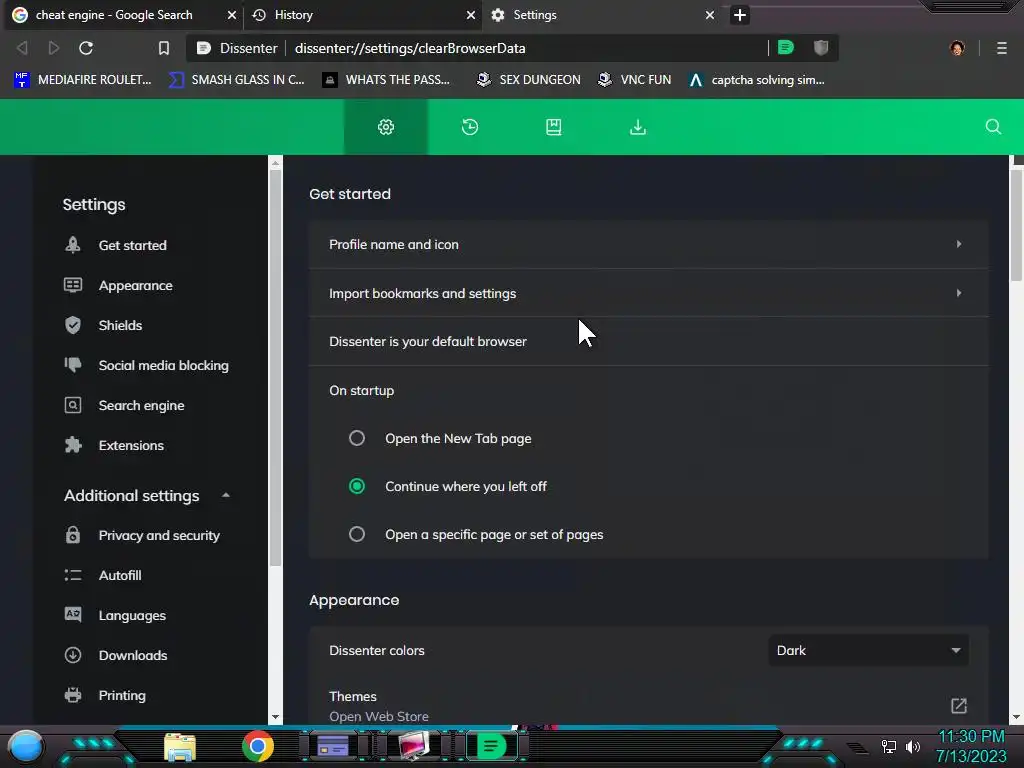This screenshot has height=768, width=1024.
Task: Click the Get started rocket icon
Action: pyautogui.click(x=73, y=245)
